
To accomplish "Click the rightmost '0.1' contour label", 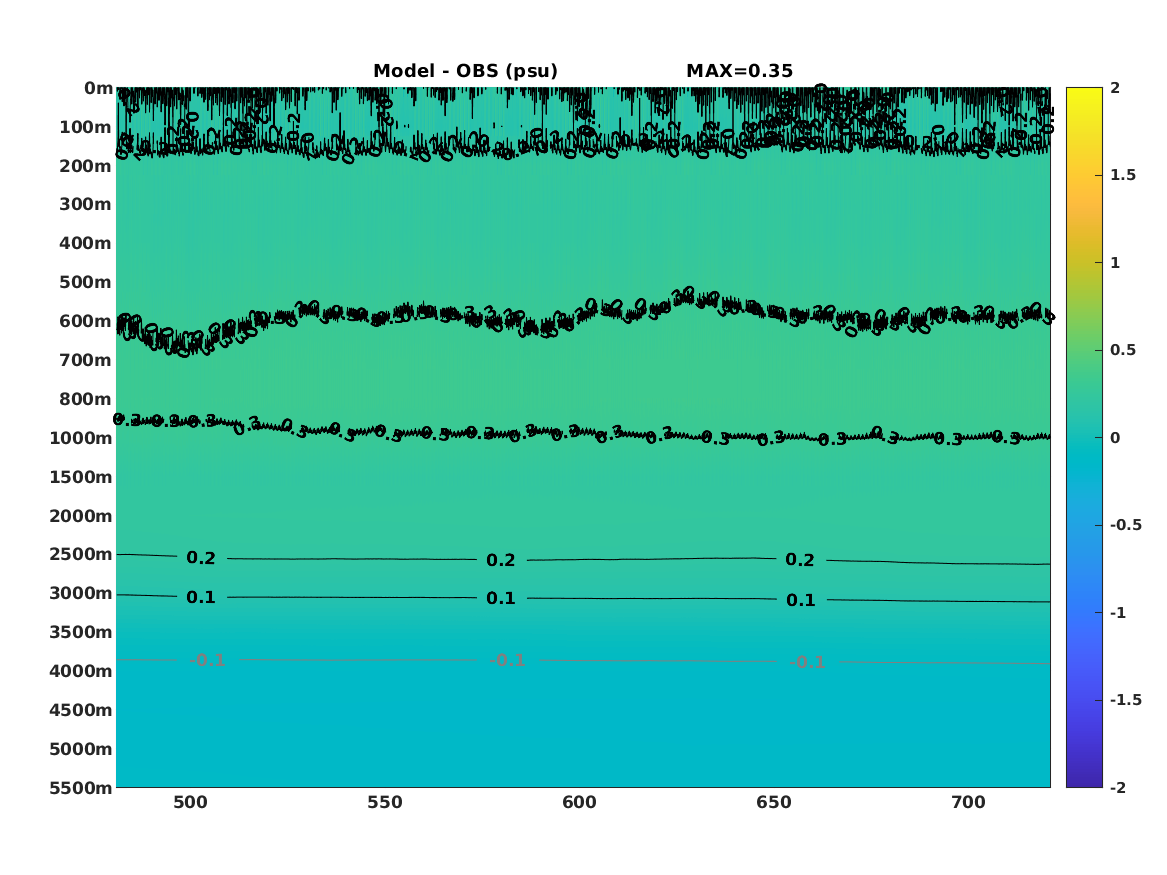I will pos(801,600).
